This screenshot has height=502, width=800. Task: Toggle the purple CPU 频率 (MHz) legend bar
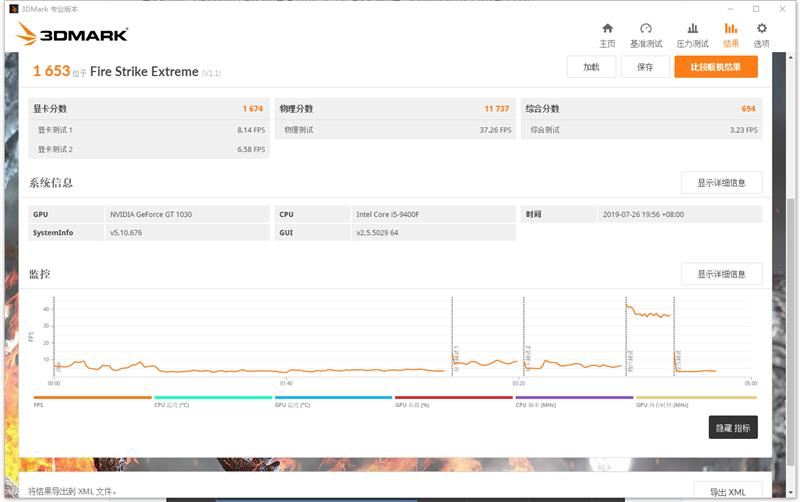[x=574, y=397]
